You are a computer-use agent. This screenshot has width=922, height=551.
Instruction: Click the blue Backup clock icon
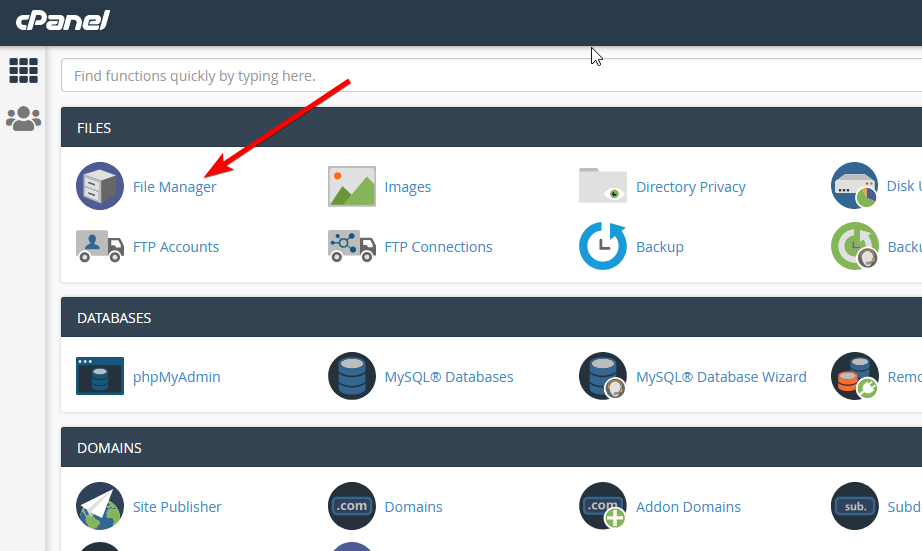point(603,246)
